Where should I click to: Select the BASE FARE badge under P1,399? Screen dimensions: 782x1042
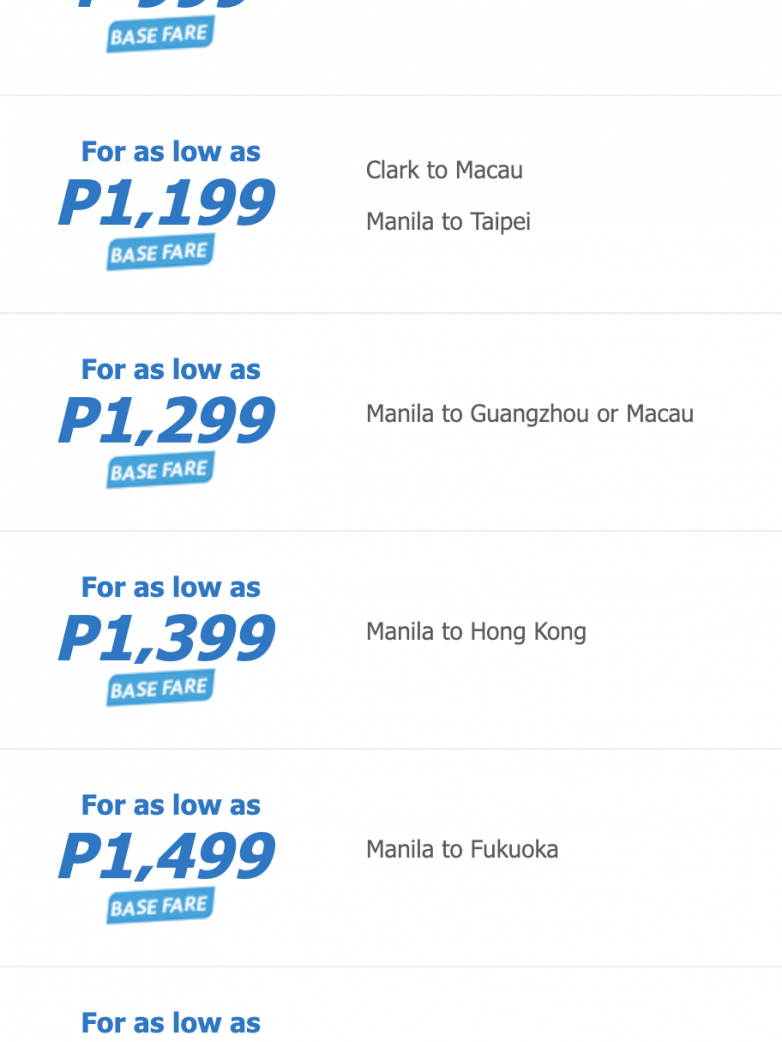(x=160, y=688)
